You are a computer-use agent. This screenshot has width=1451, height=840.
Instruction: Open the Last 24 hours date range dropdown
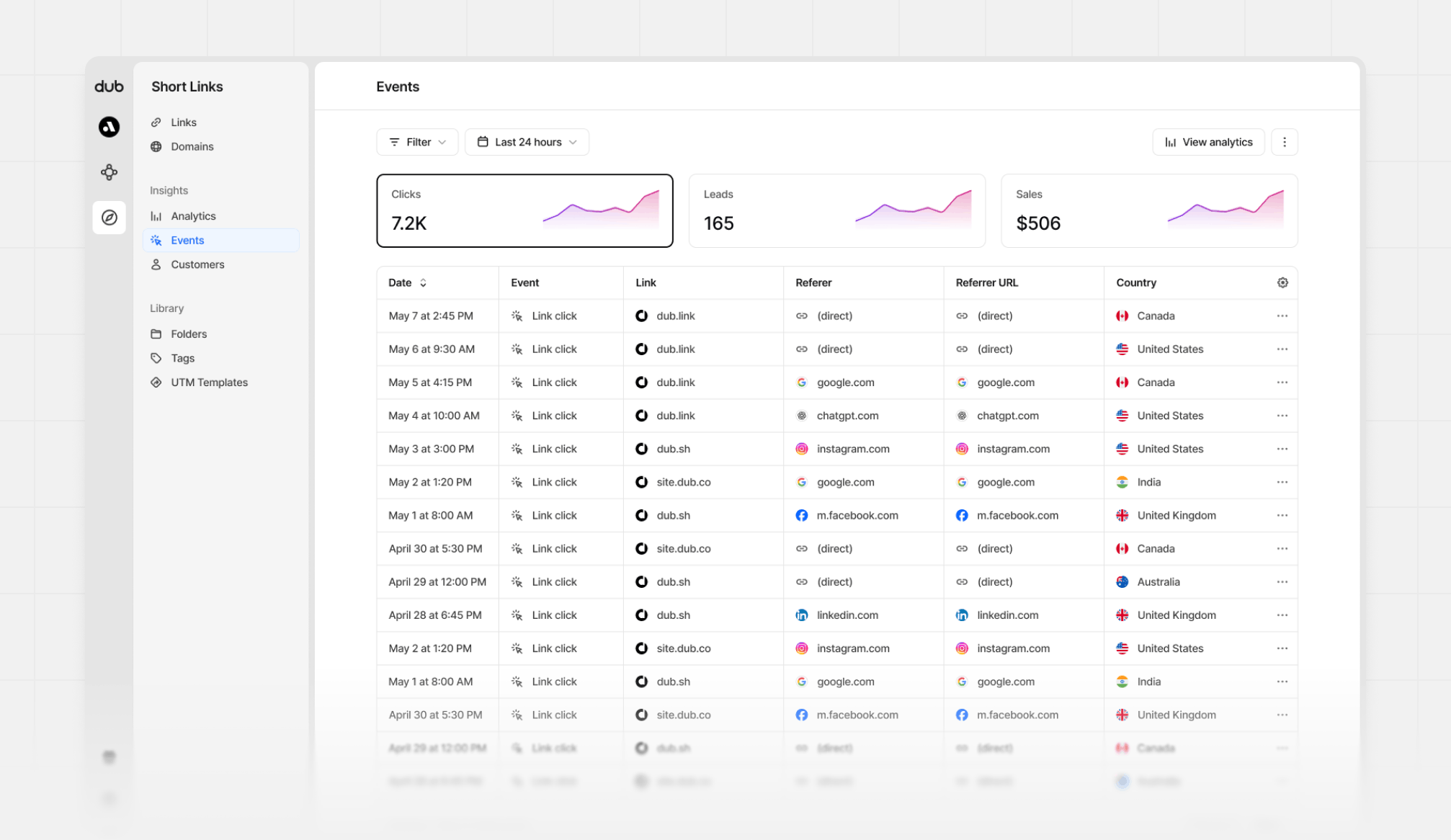pyautogui.click(x=527, y=142)
